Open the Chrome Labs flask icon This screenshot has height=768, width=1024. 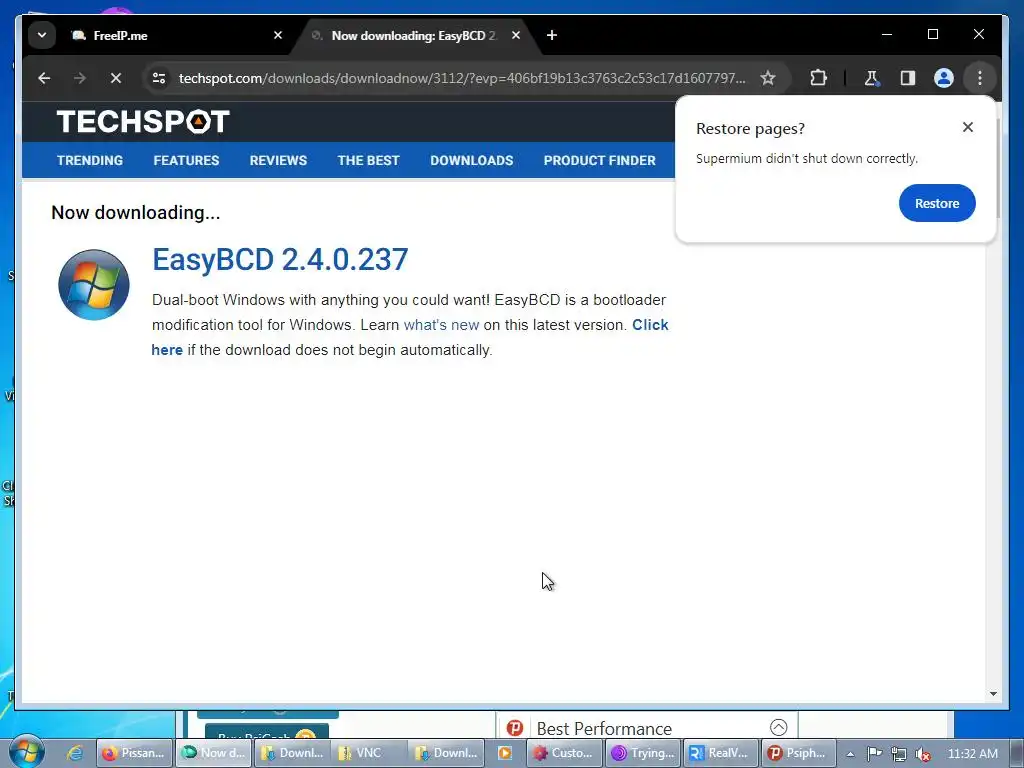[871, 78]
